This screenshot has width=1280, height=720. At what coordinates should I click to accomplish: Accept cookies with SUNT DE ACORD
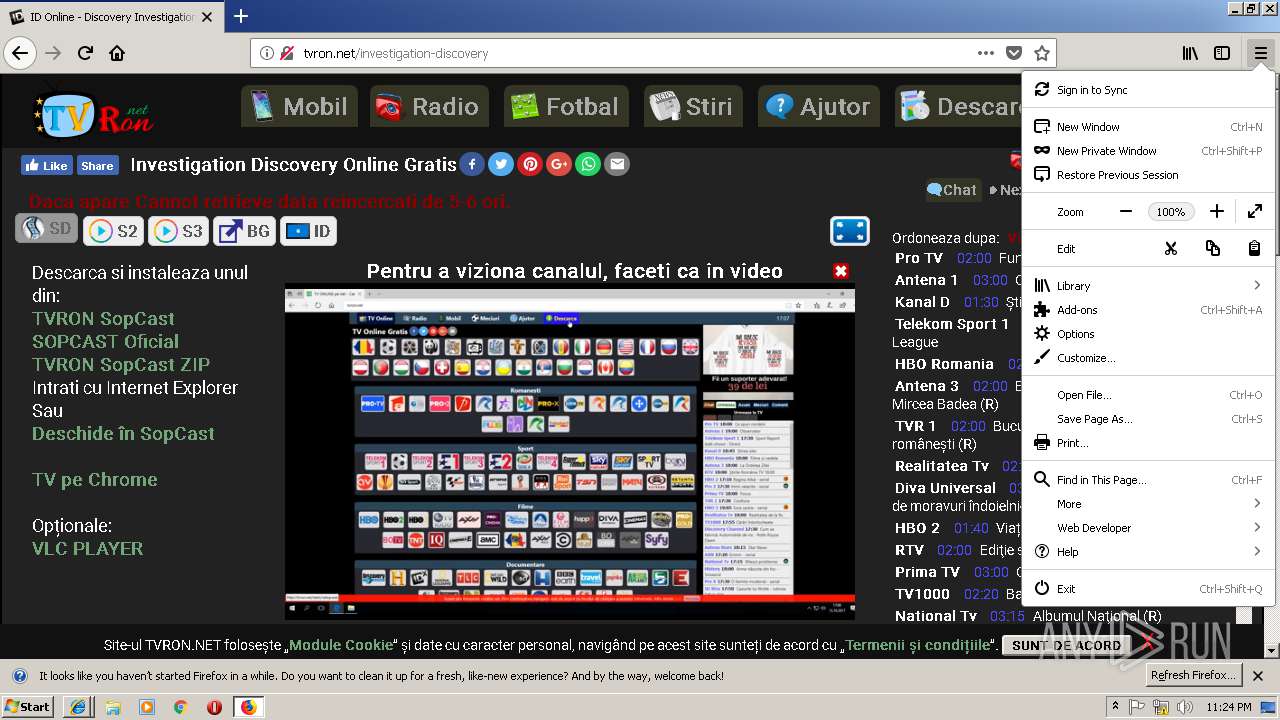pos(1067,645)
